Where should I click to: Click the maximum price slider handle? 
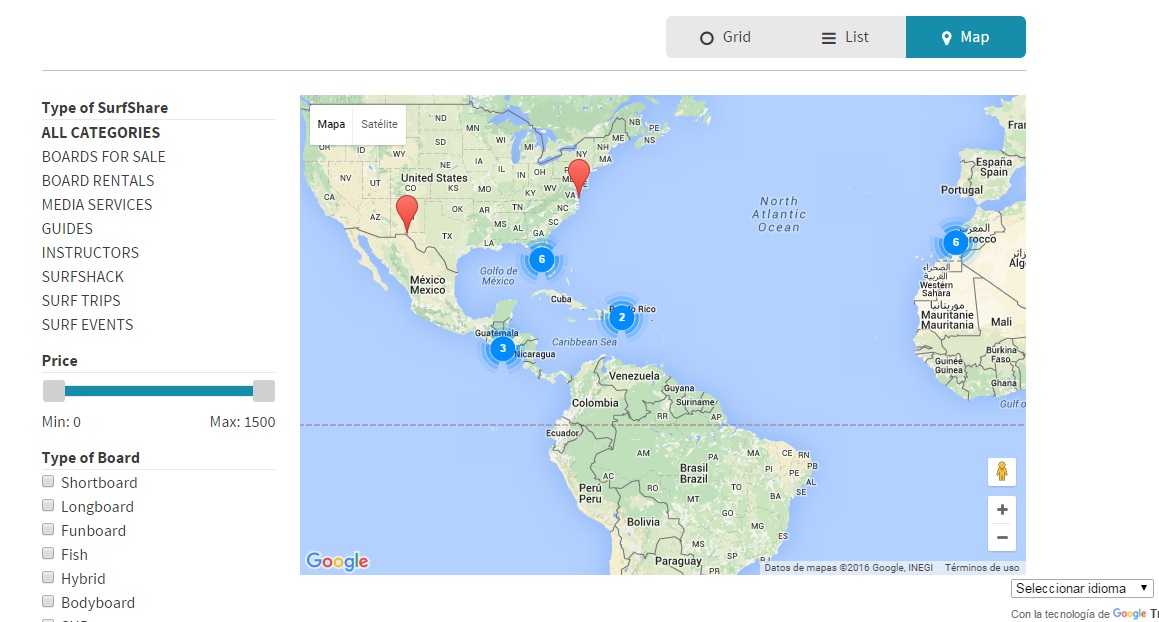(x=264, y=391)
